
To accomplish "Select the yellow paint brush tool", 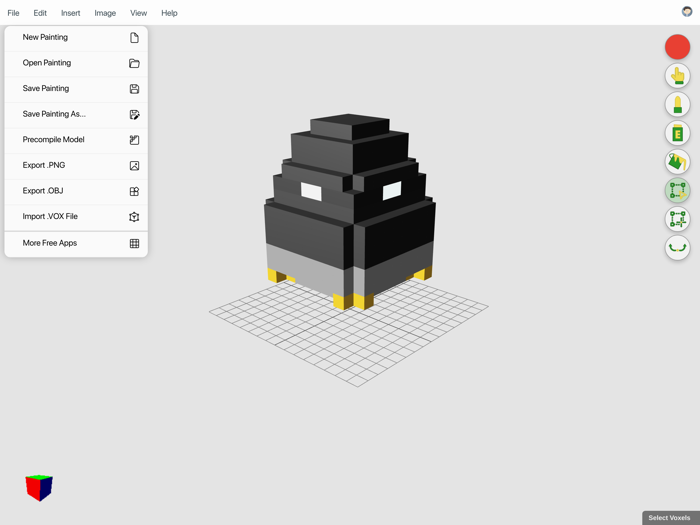I will [x=677, y=104].
